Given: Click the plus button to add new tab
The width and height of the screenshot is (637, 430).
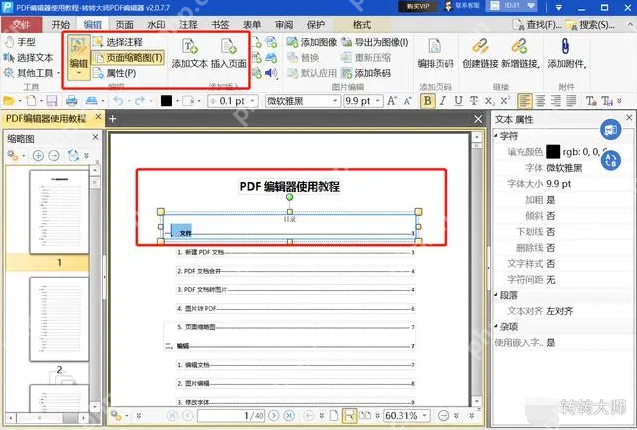Looking at the screenshot, I should click(x=113, y=119).
